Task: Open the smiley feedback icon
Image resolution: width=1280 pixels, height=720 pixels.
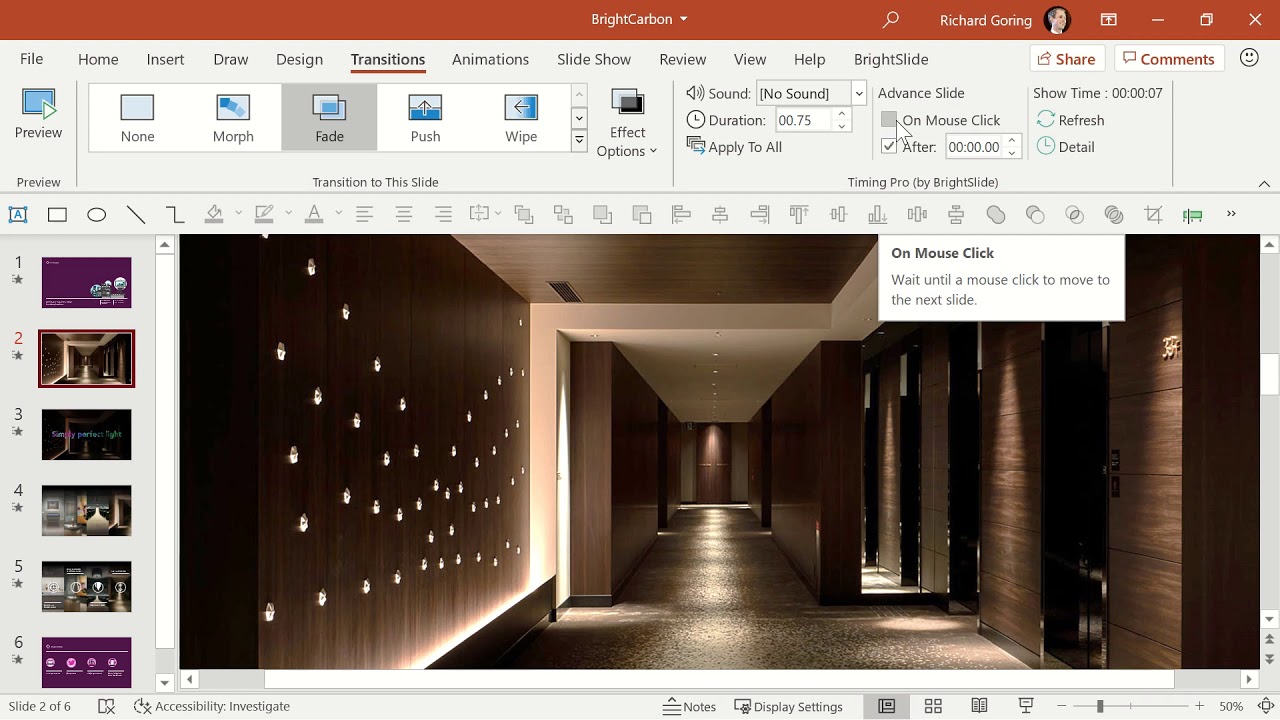Action: point(1249,58)
